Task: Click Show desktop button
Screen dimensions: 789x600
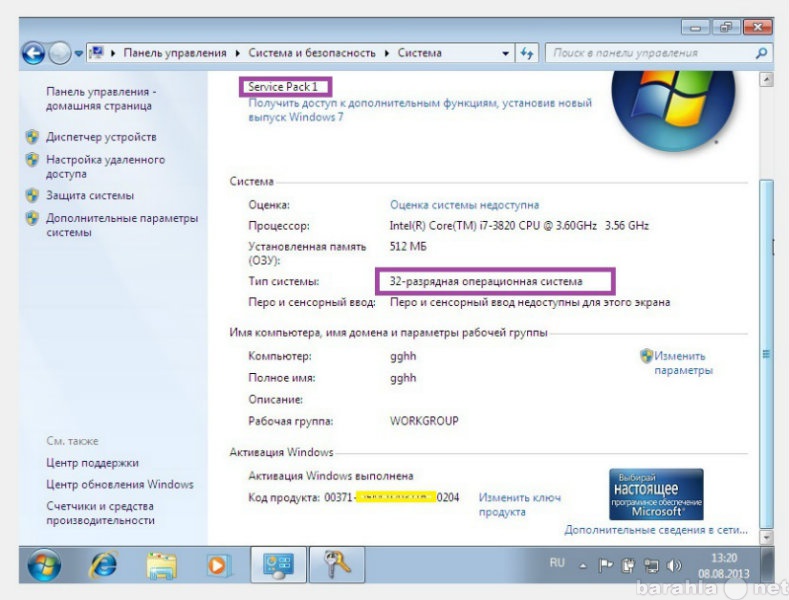Action: [766, 565]
